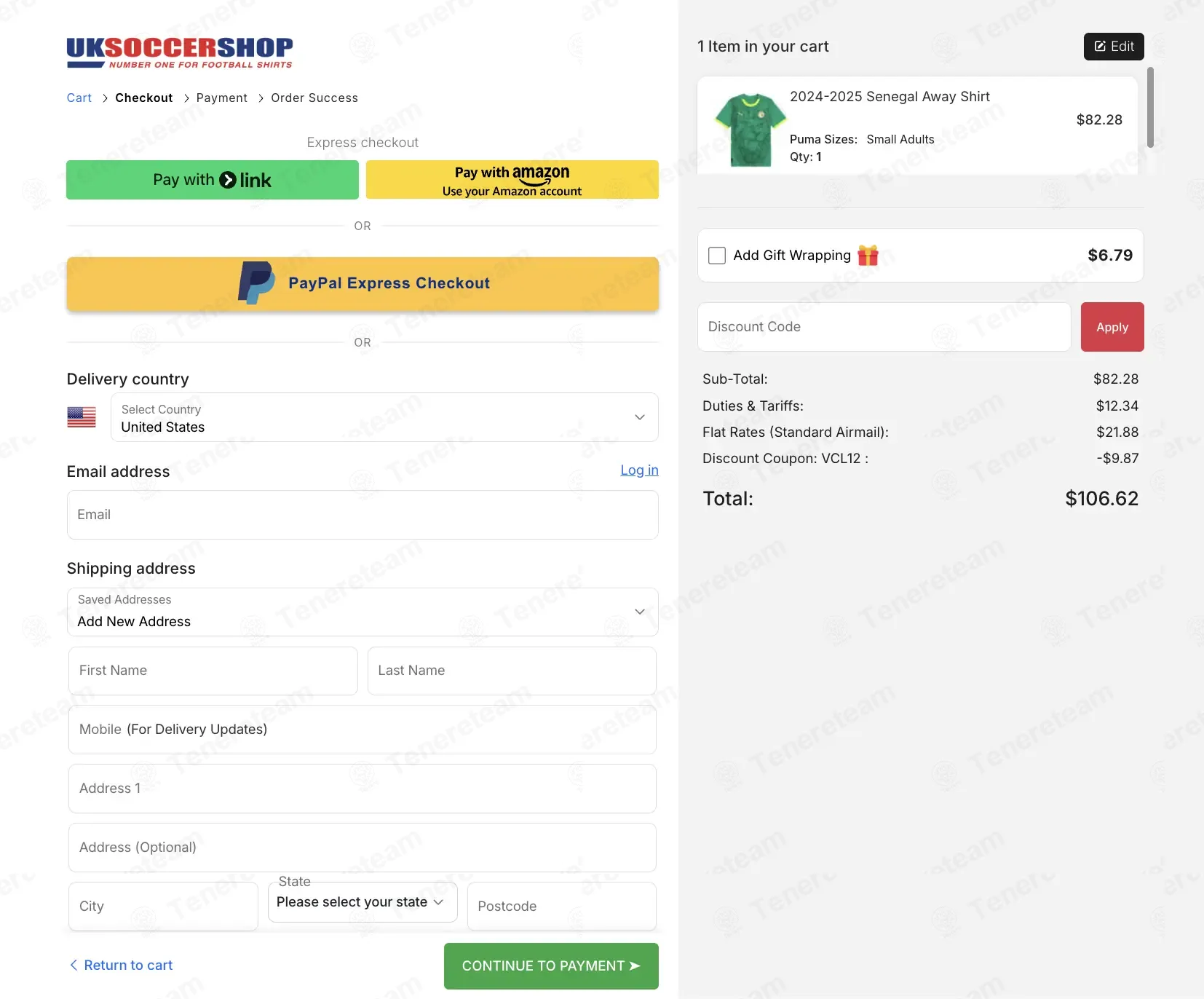Click the Sub-Total label
1204x999 pixels.
[x=734, y=379]
